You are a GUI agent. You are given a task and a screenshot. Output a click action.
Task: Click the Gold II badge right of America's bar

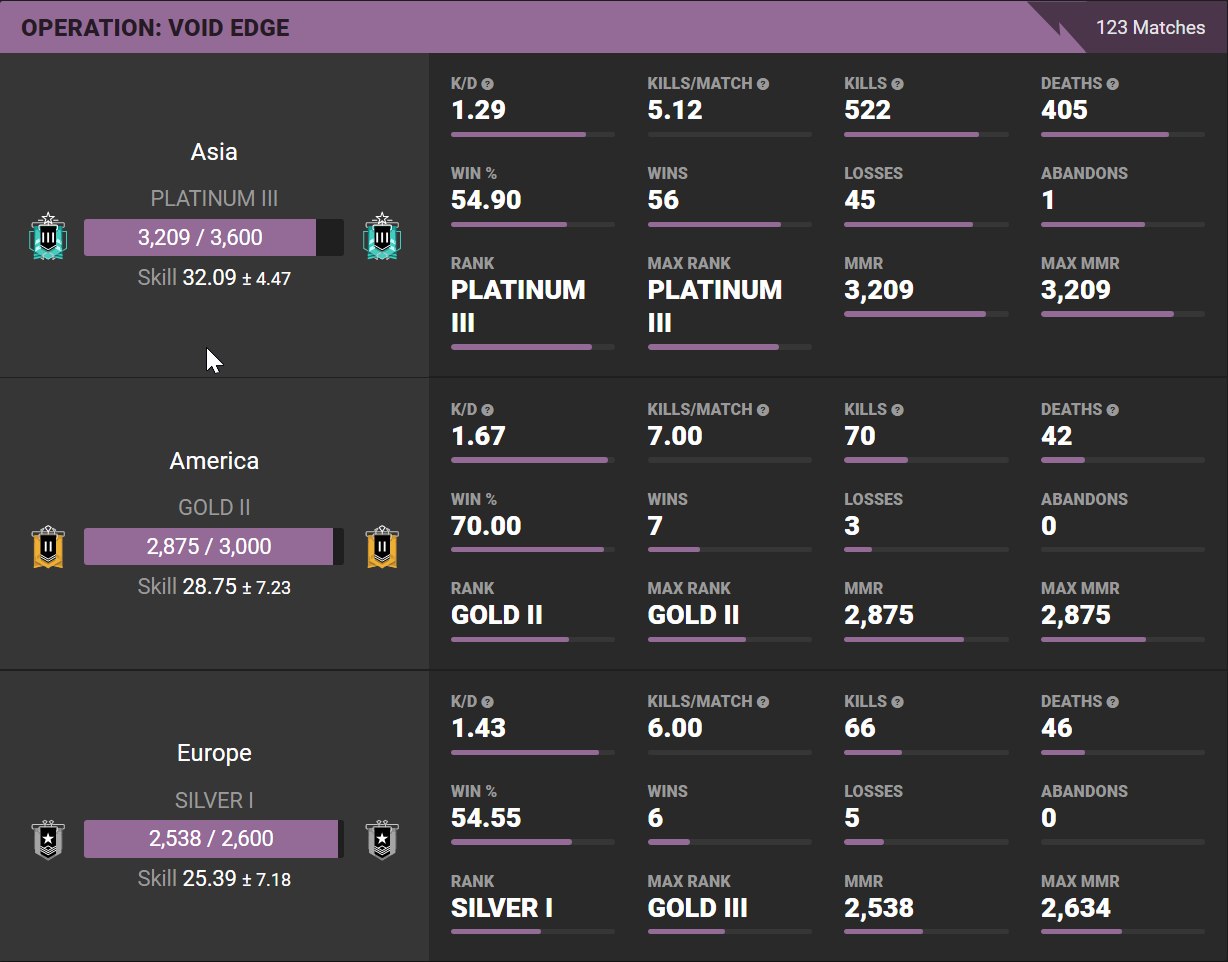point(382,546)
